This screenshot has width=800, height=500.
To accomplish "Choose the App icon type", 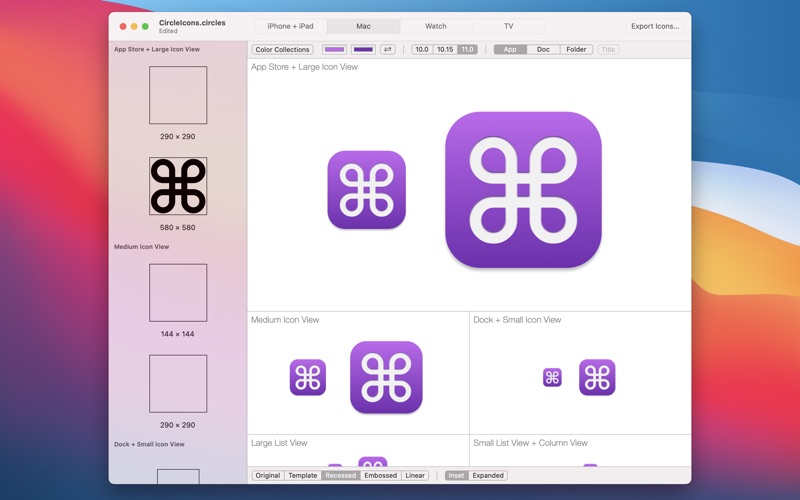I will click(510, 49).
